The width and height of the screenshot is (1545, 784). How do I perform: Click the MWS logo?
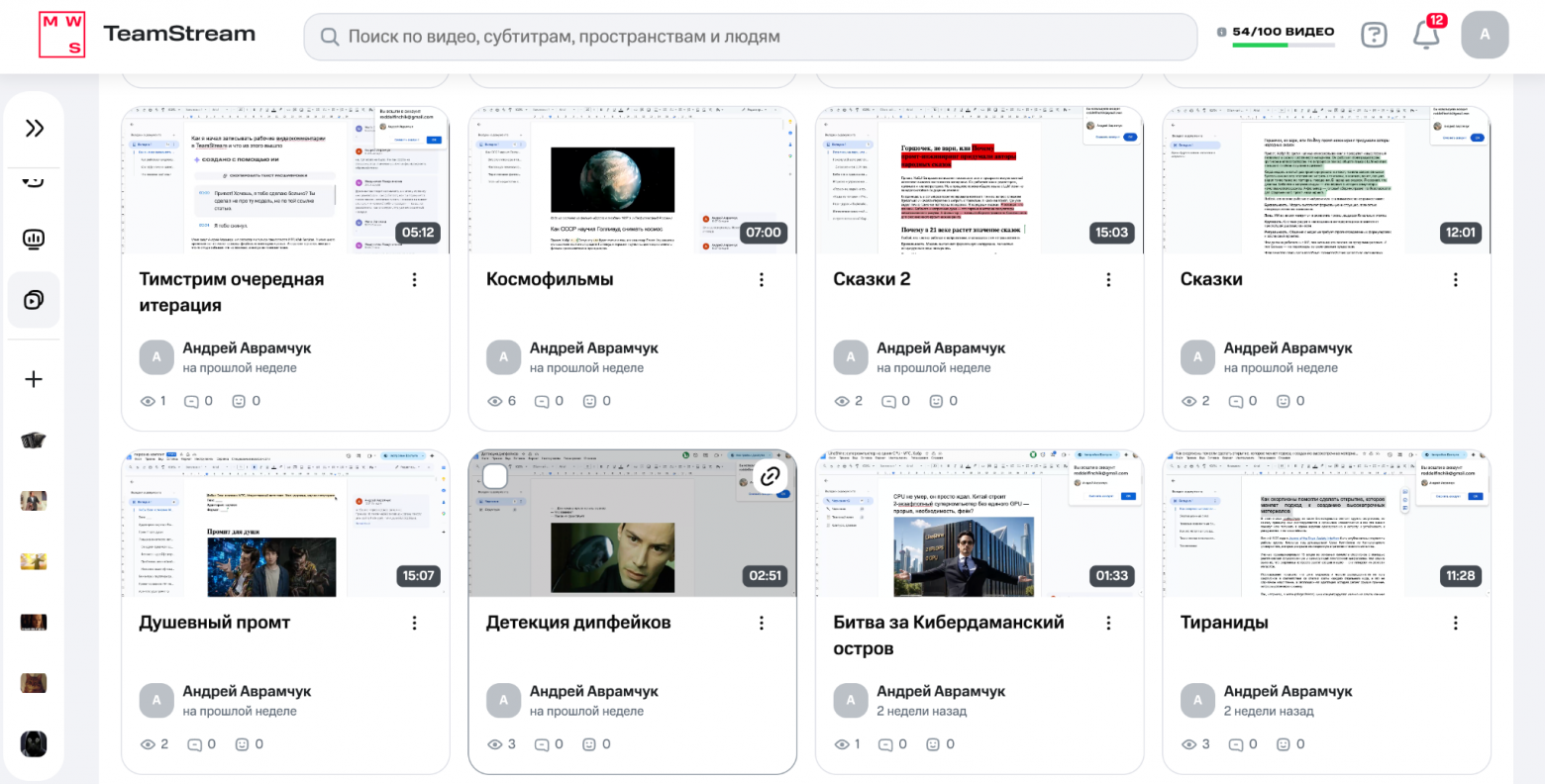click(x=62, y=35)
